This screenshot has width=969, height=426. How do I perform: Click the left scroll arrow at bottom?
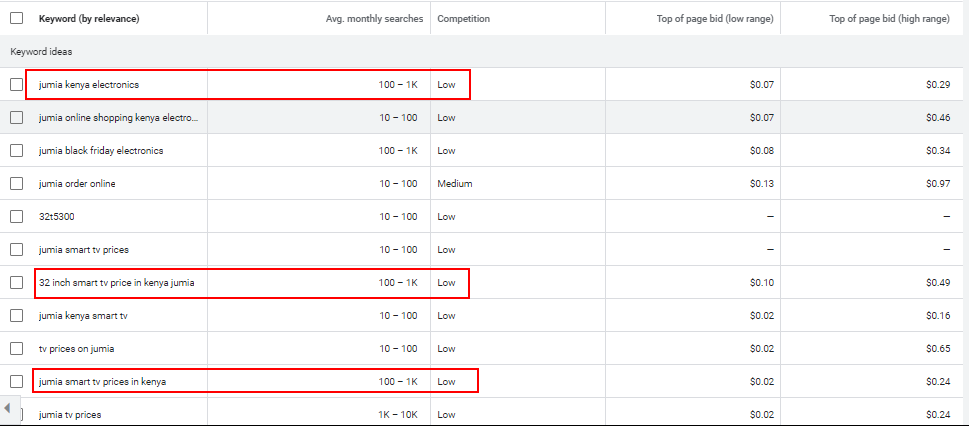pos(7,407)
